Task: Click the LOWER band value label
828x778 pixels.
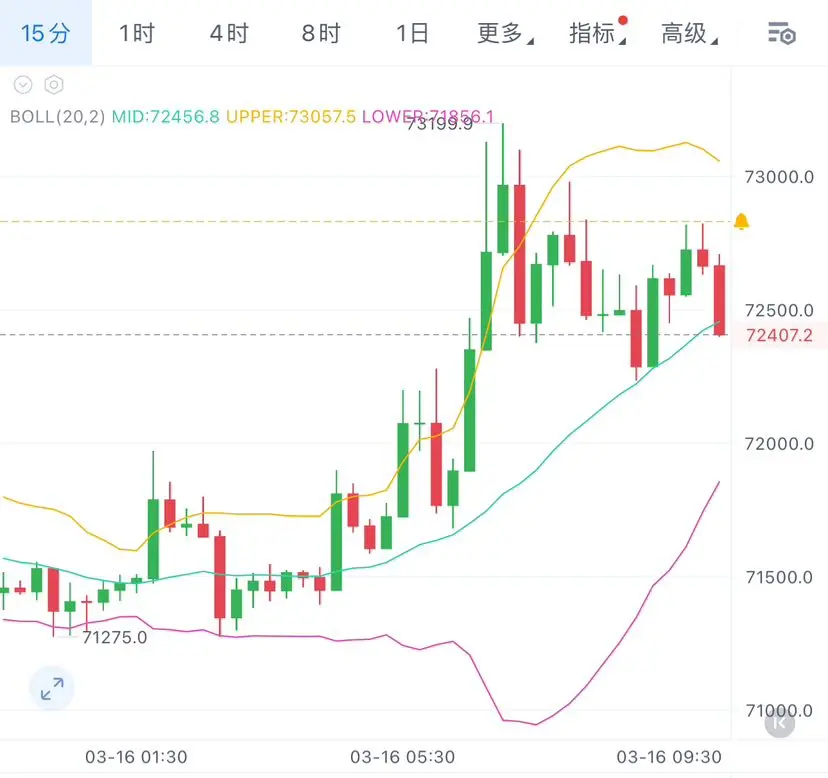Action: (428, 116)
